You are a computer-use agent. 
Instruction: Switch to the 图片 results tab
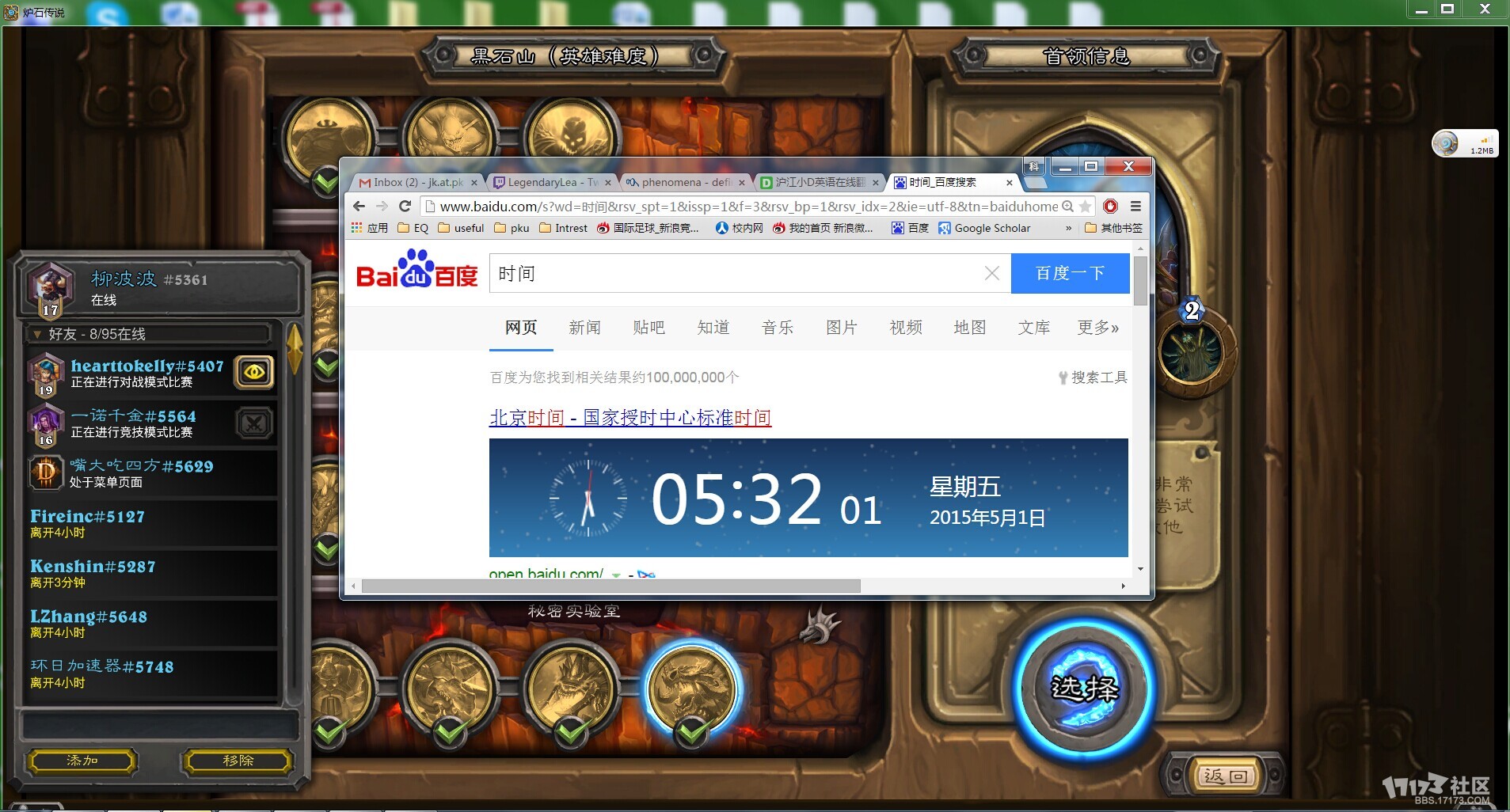point(841,328)
